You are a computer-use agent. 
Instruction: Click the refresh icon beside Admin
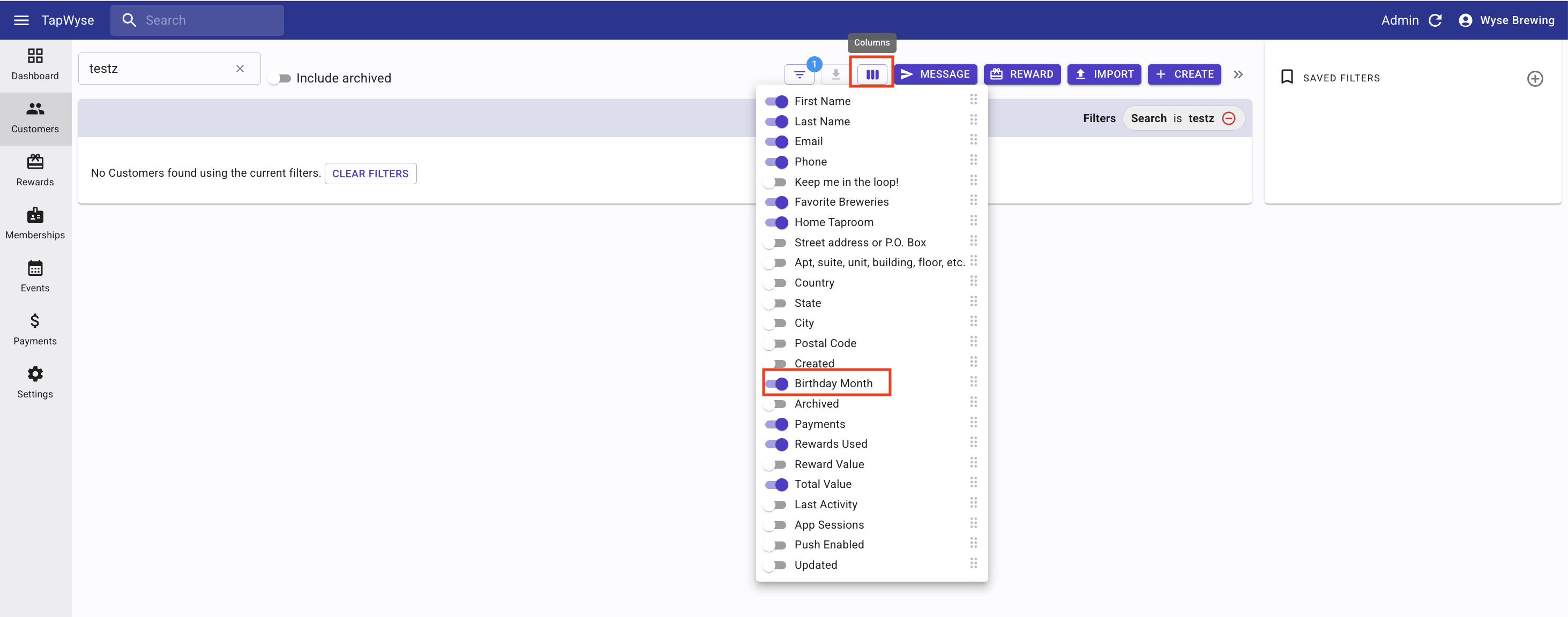1435,20
